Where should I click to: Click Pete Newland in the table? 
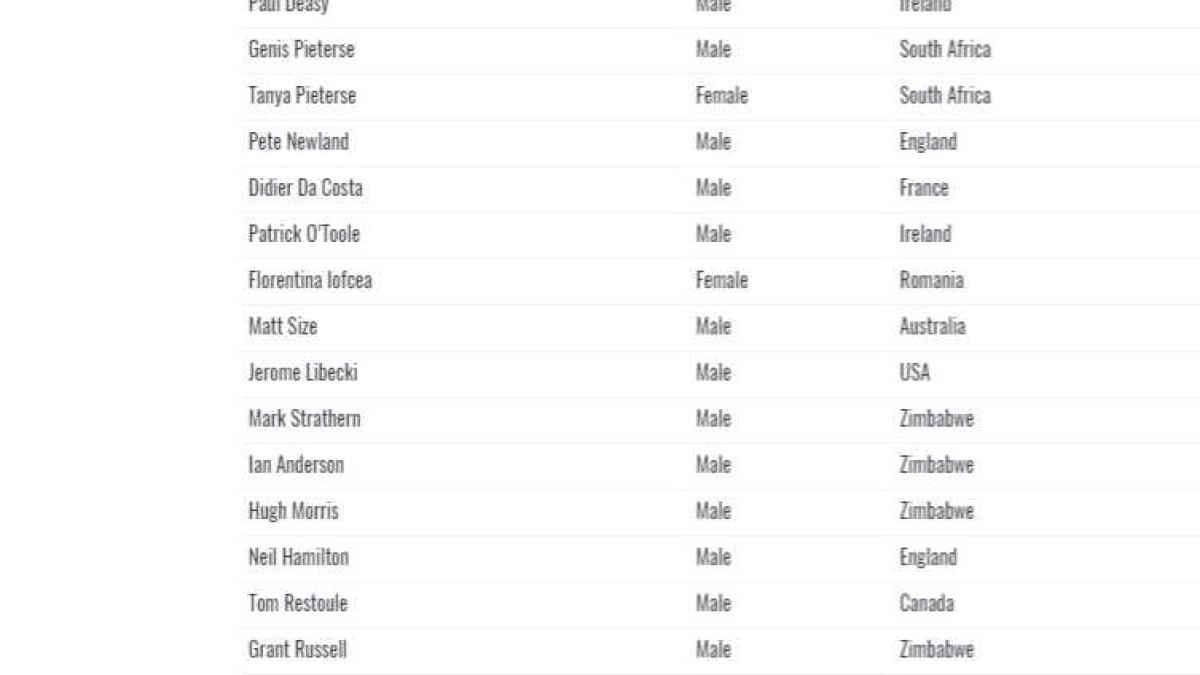(298, 142)
